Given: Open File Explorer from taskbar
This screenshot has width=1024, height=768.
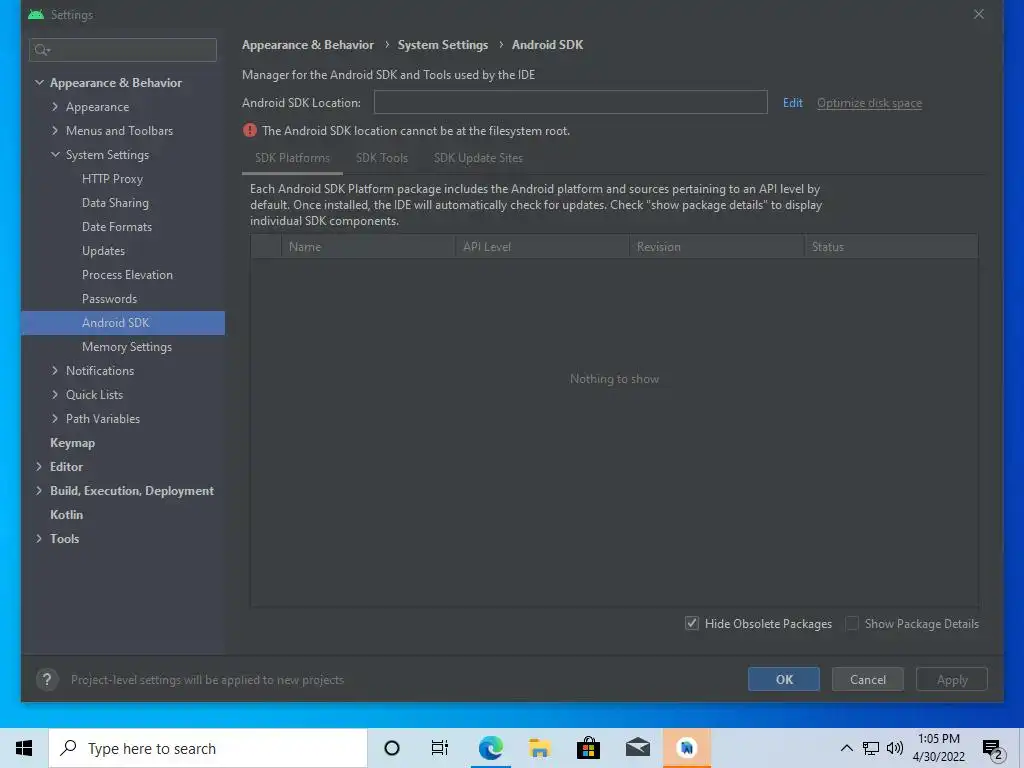Looking at the screenshot, I should coord(539,748).
